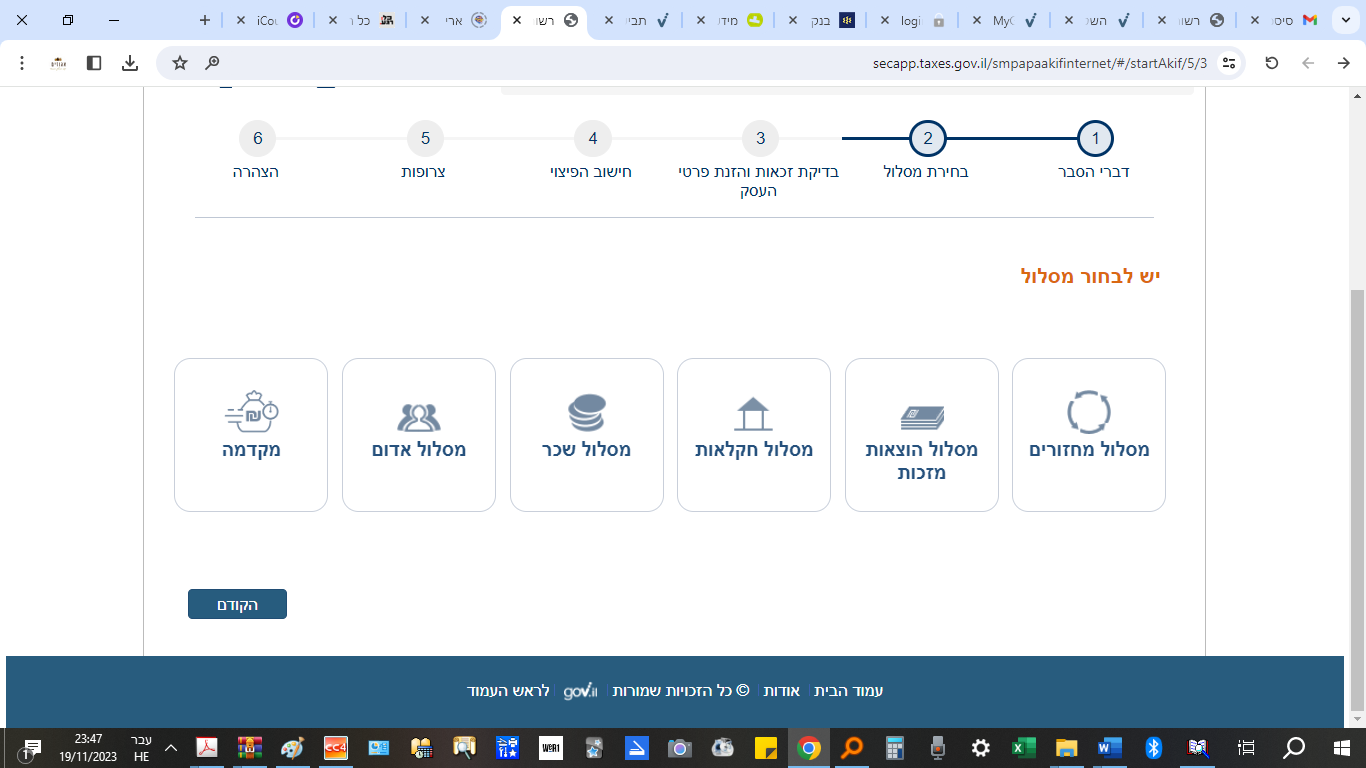
Task: Open Camera app from taskbar
Action: click(x=680, y=748)
